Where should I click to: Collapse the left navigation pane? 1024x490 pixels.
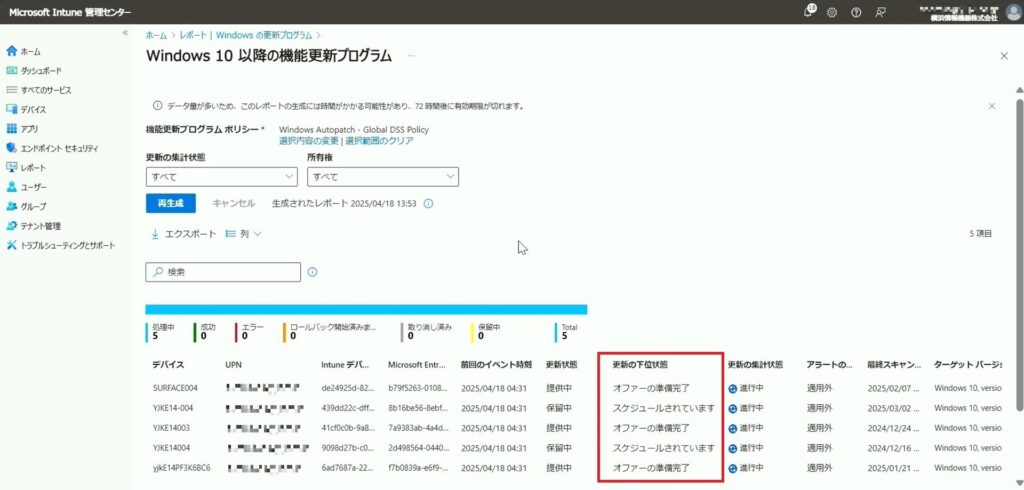click(125, 33)
